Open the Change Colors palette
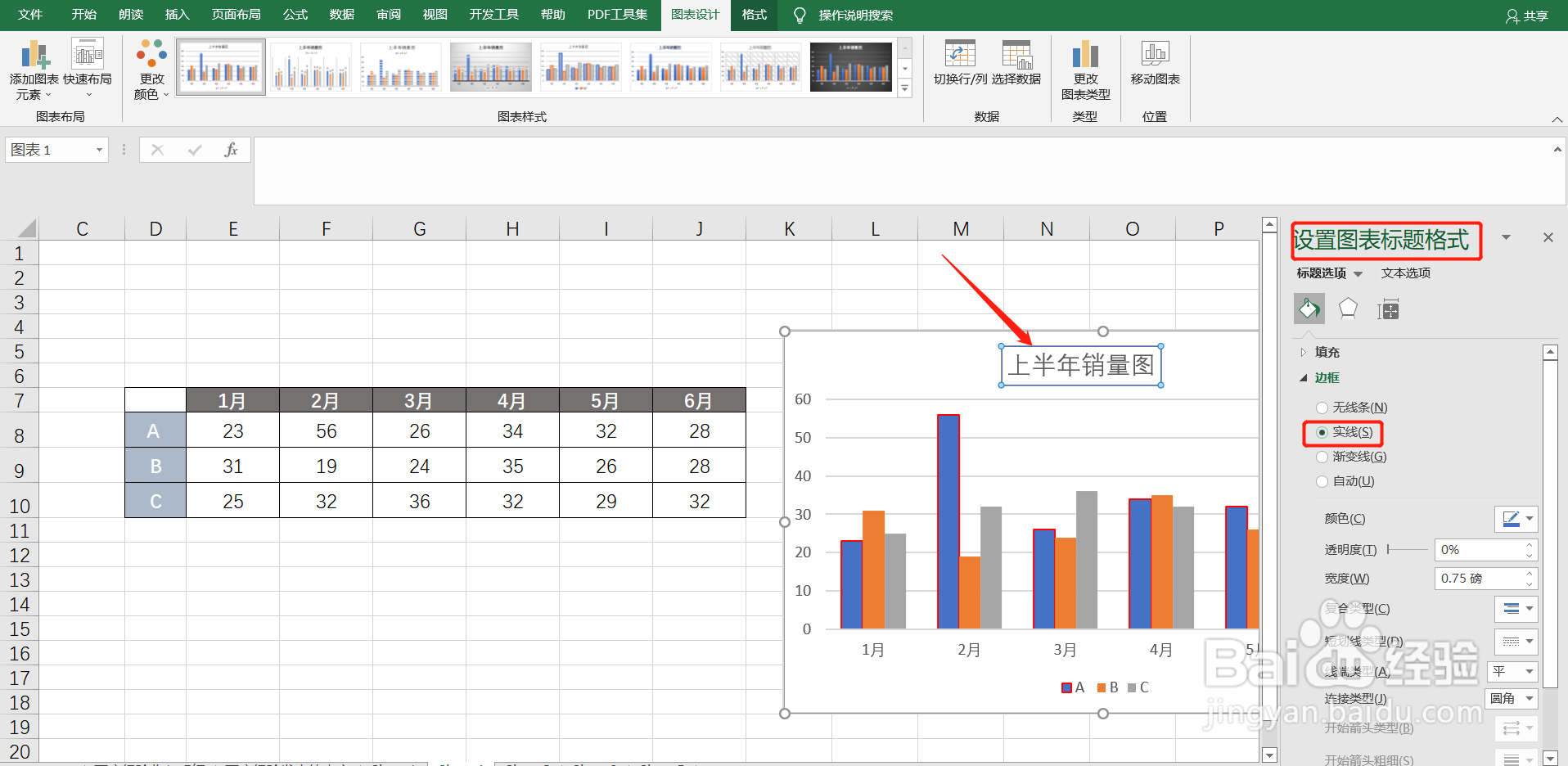 [x=152, y=70]
